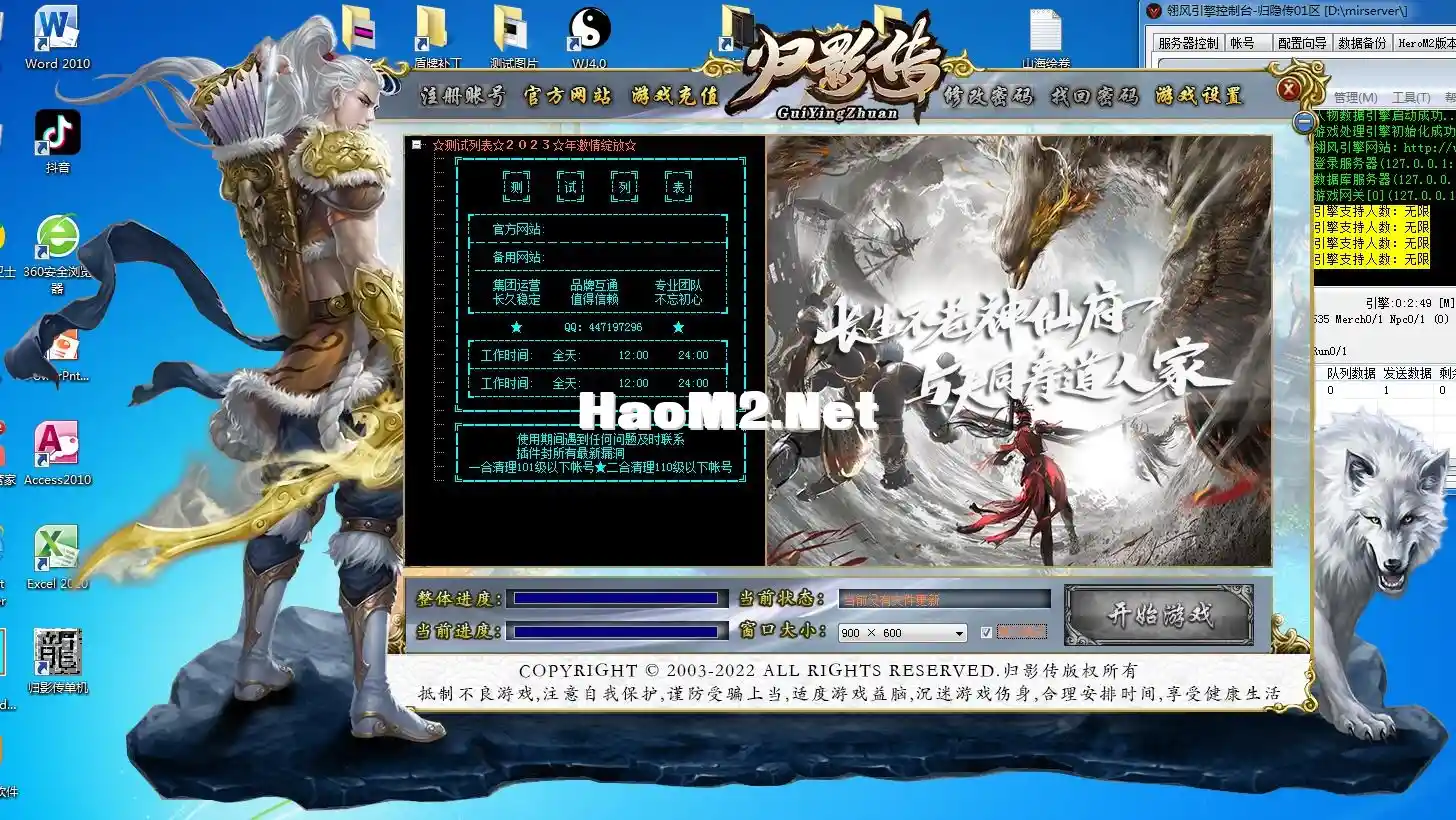
Task: Click 发送数据 column header in console
Action: coord(1407,373)
